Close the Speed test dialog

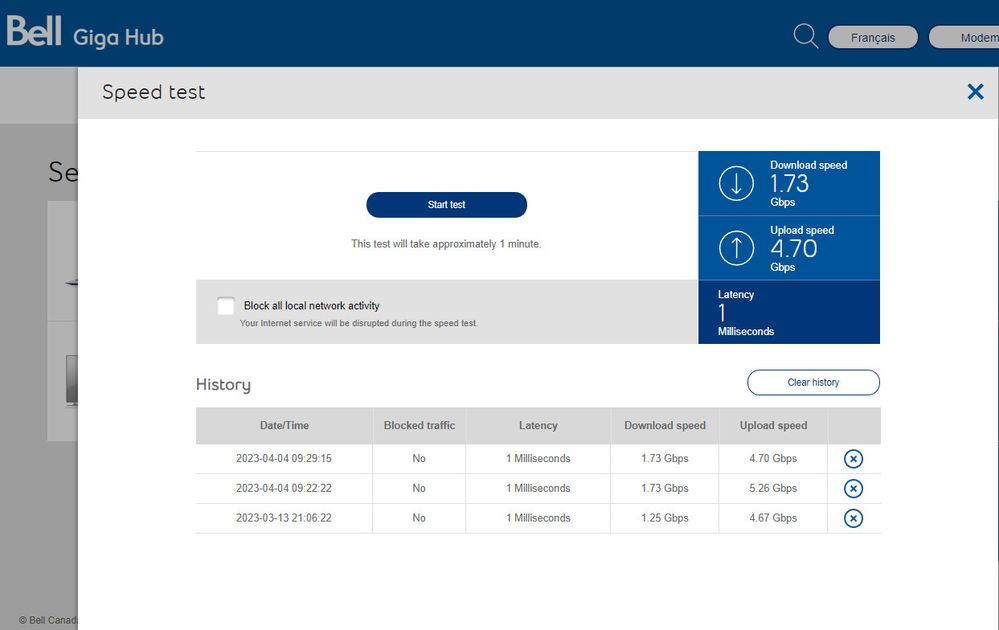(975, 92)
